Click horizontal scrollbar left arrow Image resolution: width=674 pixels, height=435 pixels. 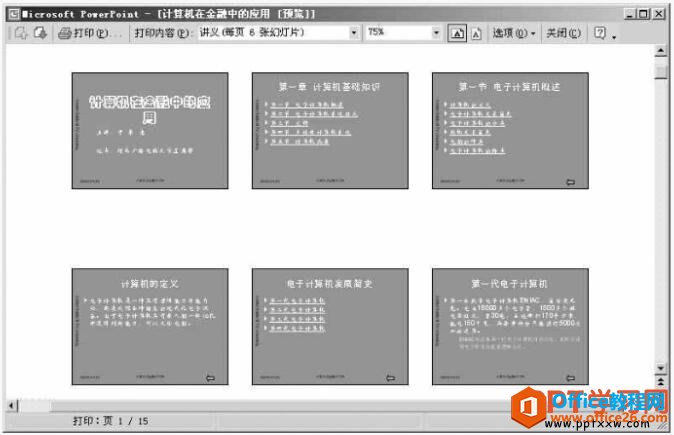(12, 405)
